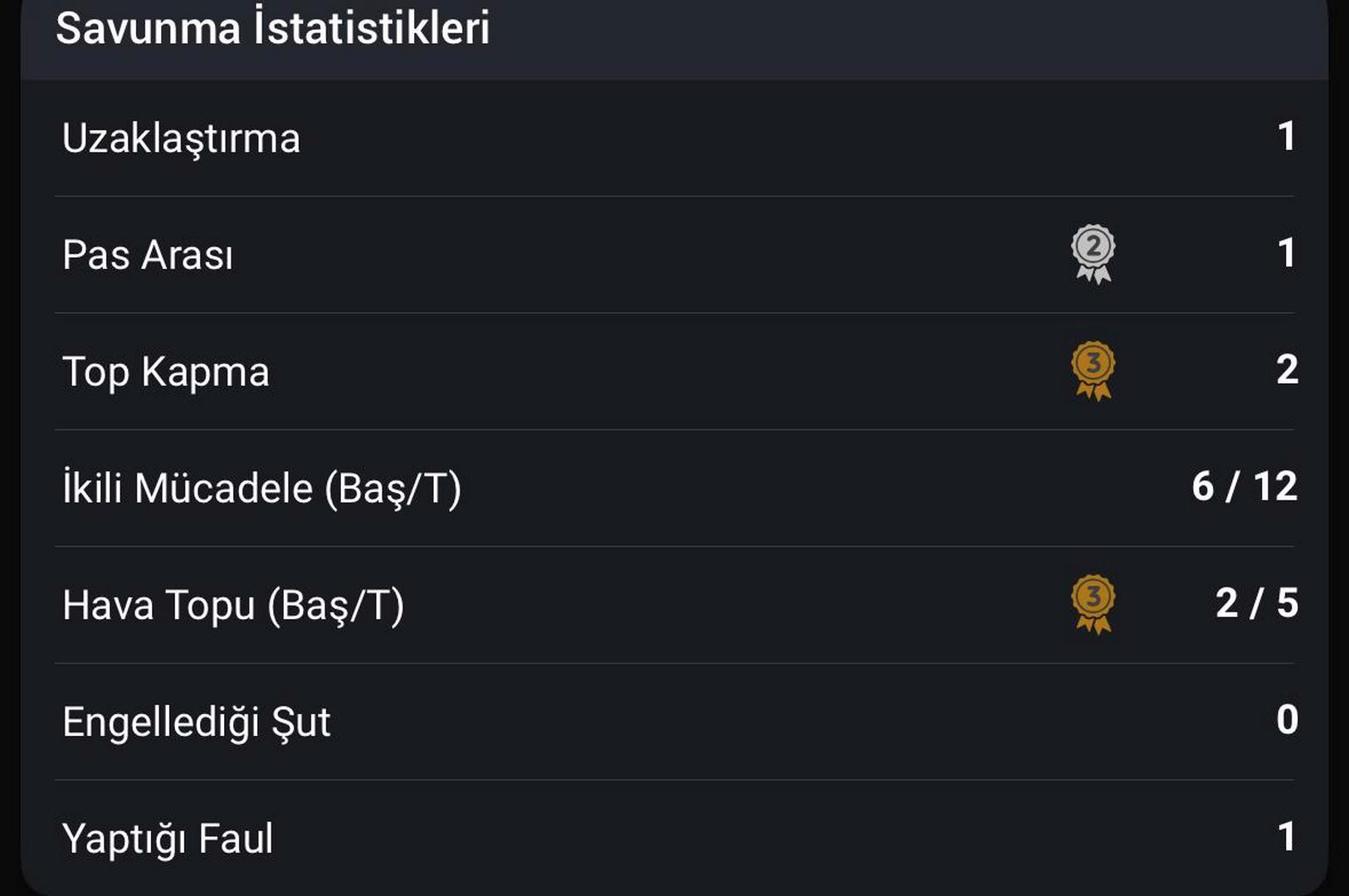Tap the bronze rank-3 badge beside Top Kapma
Viewport: 1349px width, 896px height.
point(1093,371)
